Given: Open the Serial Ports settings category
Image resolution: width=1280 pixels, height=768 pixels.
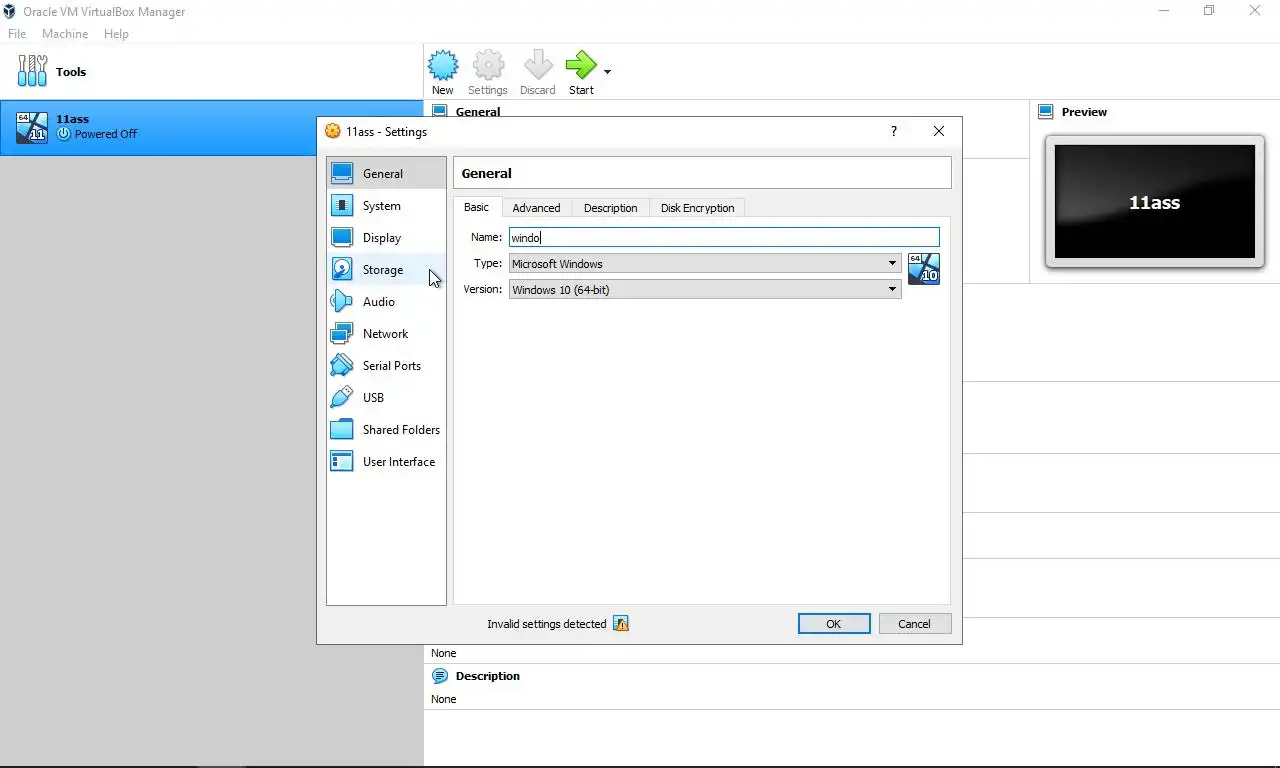Looking at the screenshot, I should tap(386, 365).
